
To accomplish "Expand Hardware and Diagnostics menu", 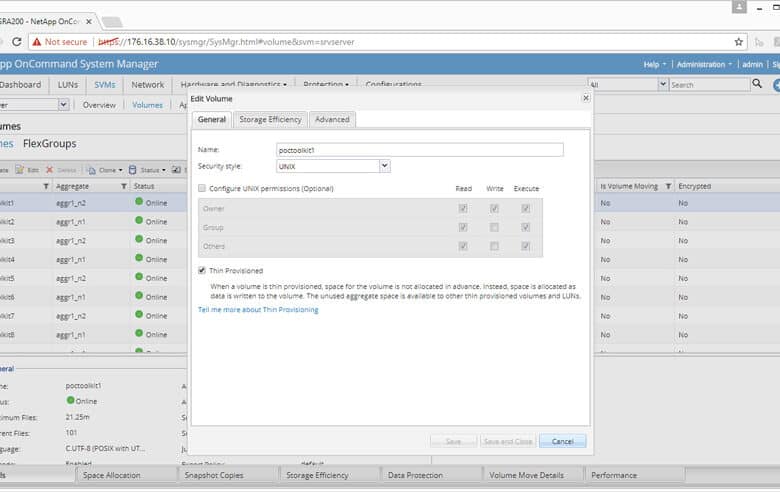I will (233, 85).
